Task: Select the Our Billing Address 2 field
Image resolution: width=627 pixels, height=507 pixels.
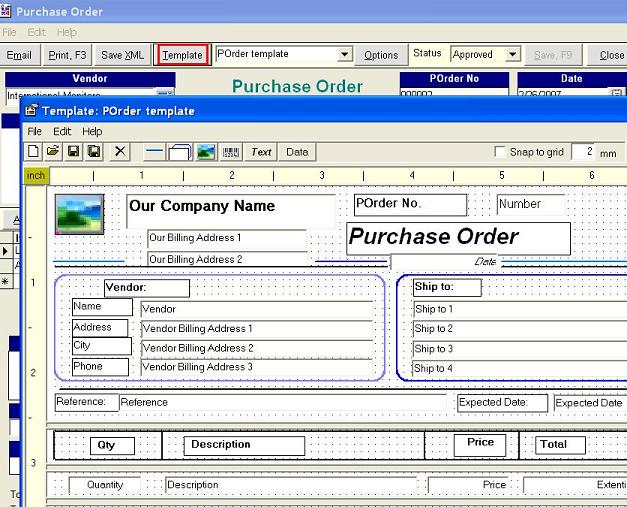Action: click(227, 259)
